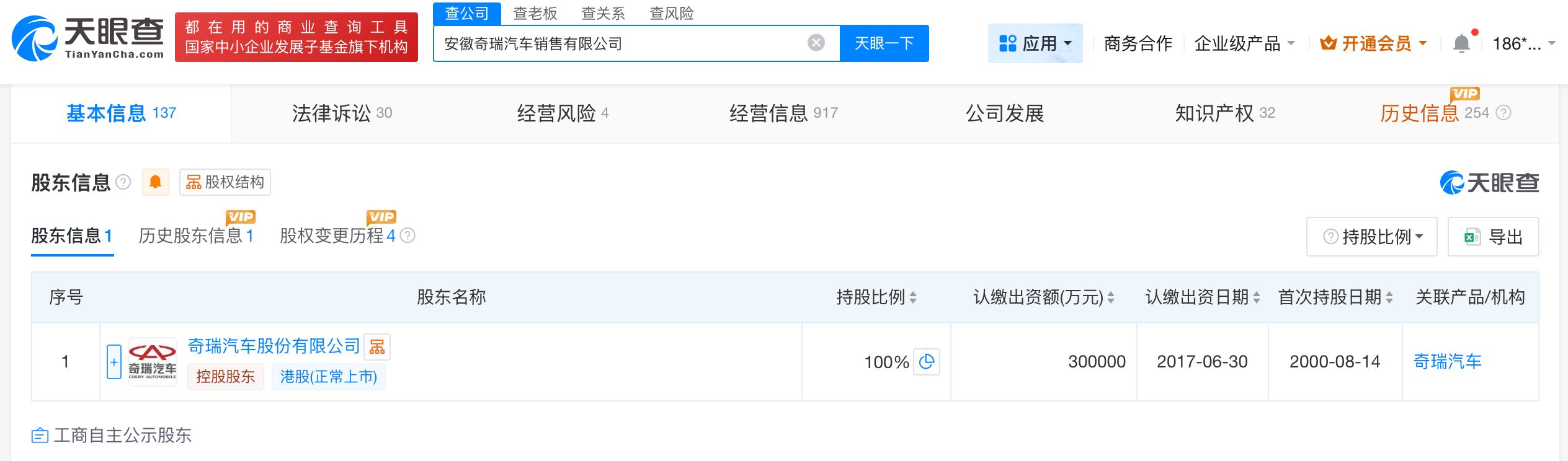Image resolution: width=1568 pixels, height=461 pixels.
Task: Click help icon next to 股权变更历程
Action: point(408,235)
